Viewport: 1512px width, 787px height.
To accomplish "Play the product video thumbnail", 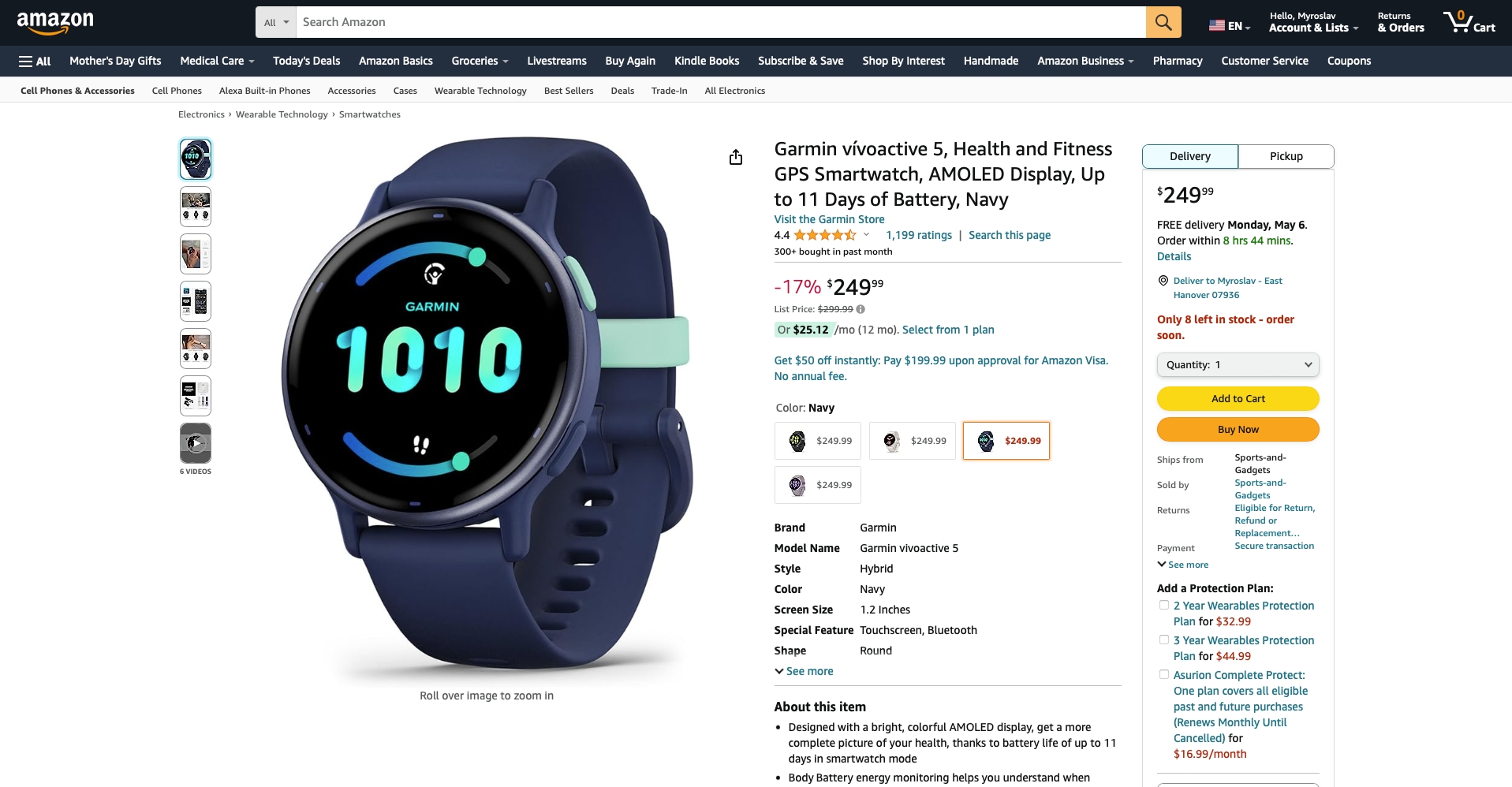I will (196, 443).
